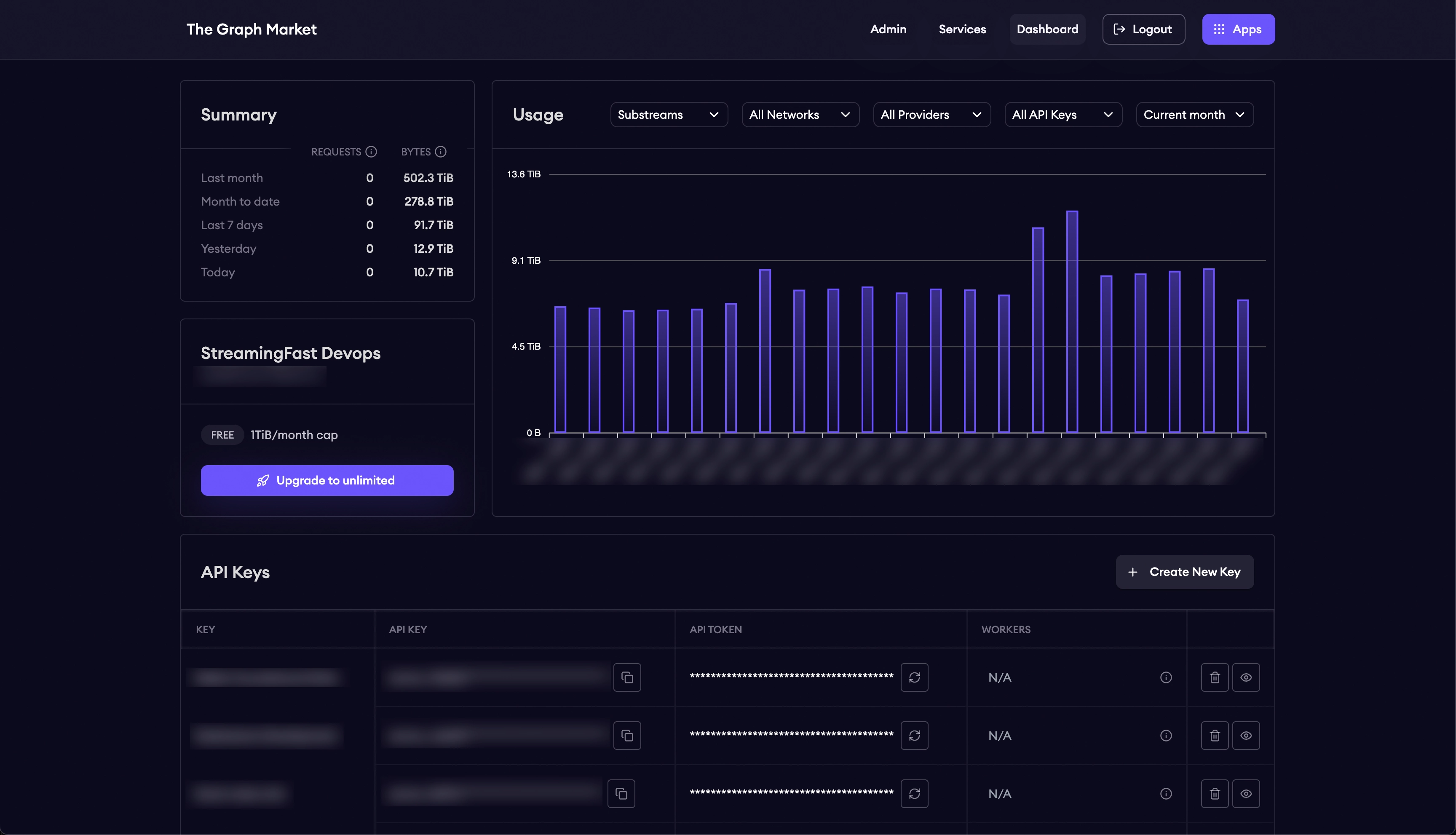The width and height of the screenshot is (1456, 835).
Task: Click the '502.3 TiB' last month value
Action: tap(428, 178)
